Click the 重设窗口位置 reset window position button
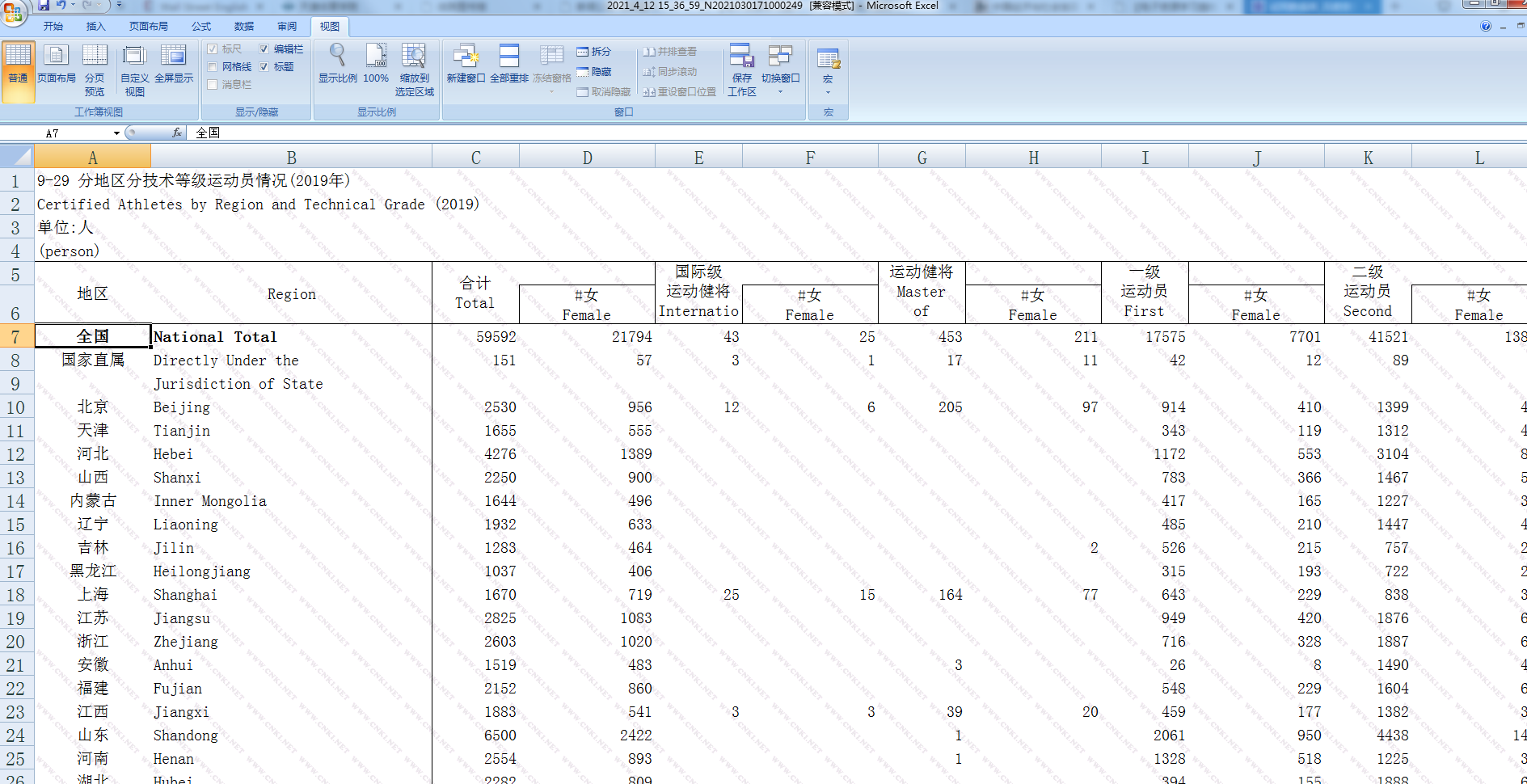This screenshot has height=784, width=1527. [x=680, y=92]
